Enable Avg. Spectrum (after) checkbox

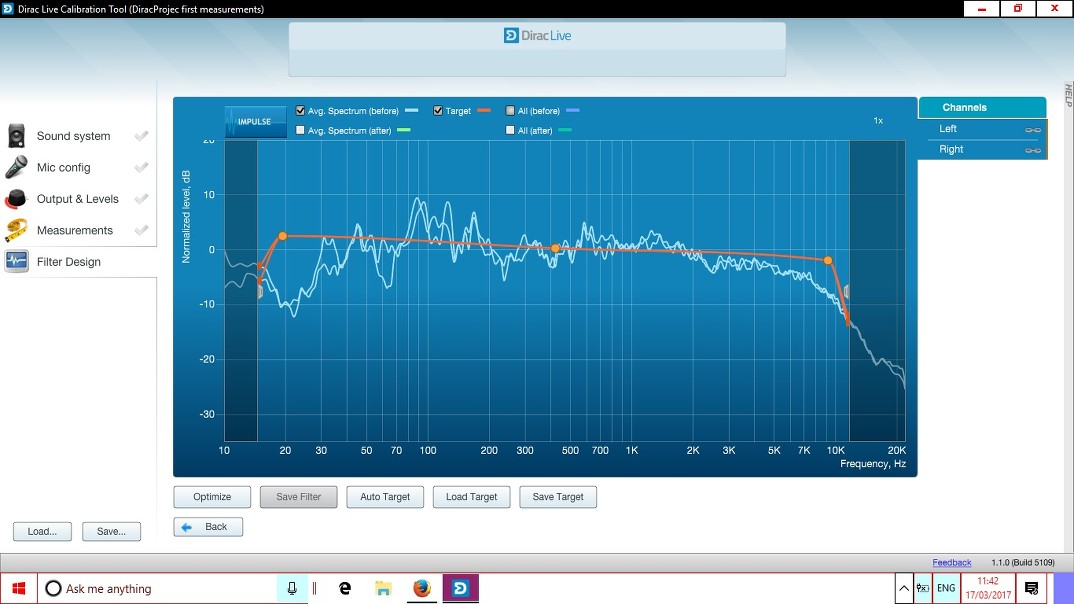[301, 130]
